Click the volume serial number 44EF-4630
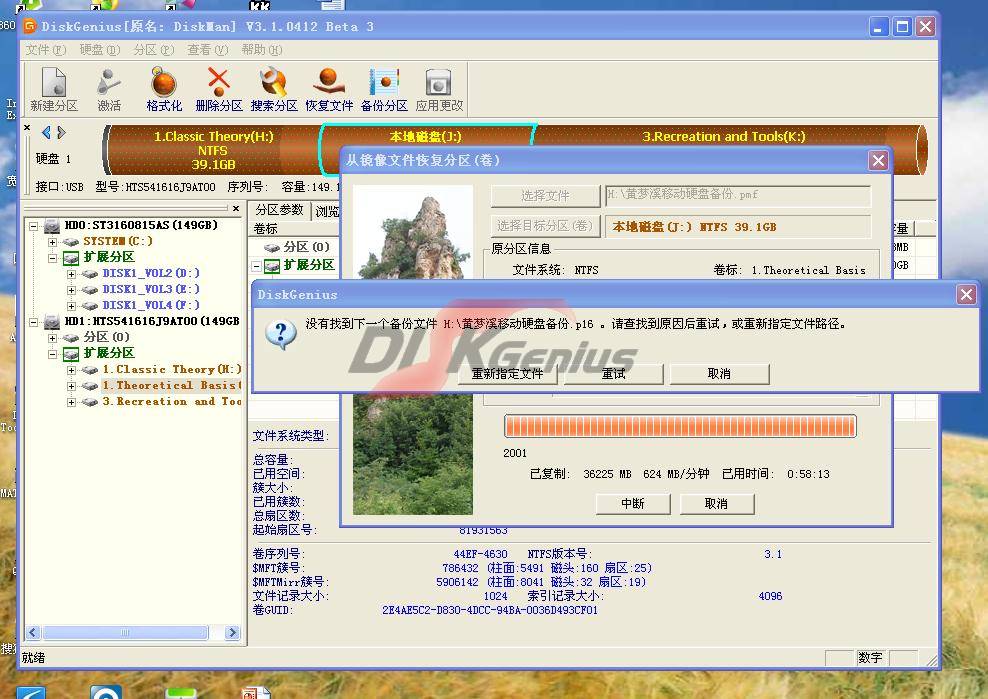Screen dimensions: 988x699 coord(480,554)
